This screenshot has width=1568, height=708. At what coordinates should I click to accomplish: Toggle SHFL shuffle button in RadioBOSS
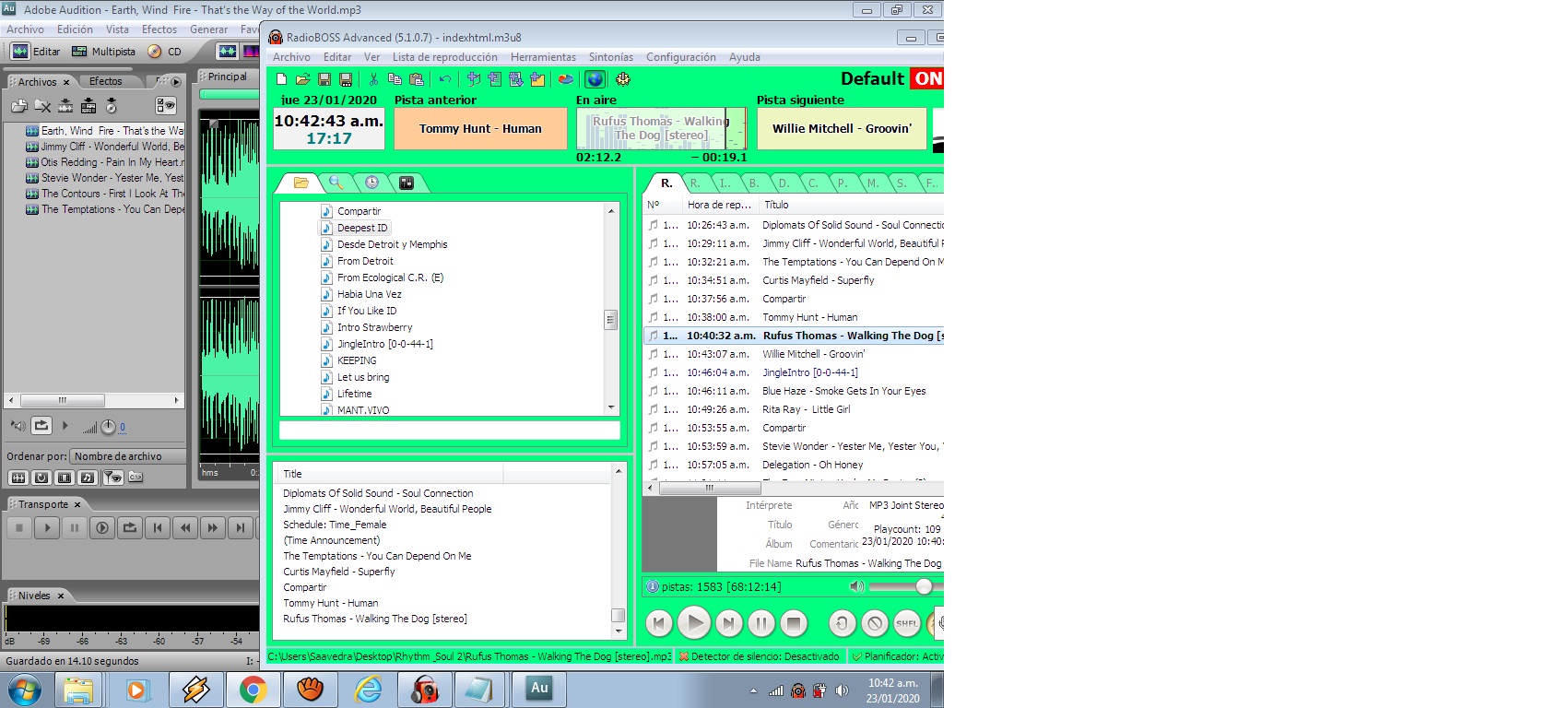907,623
